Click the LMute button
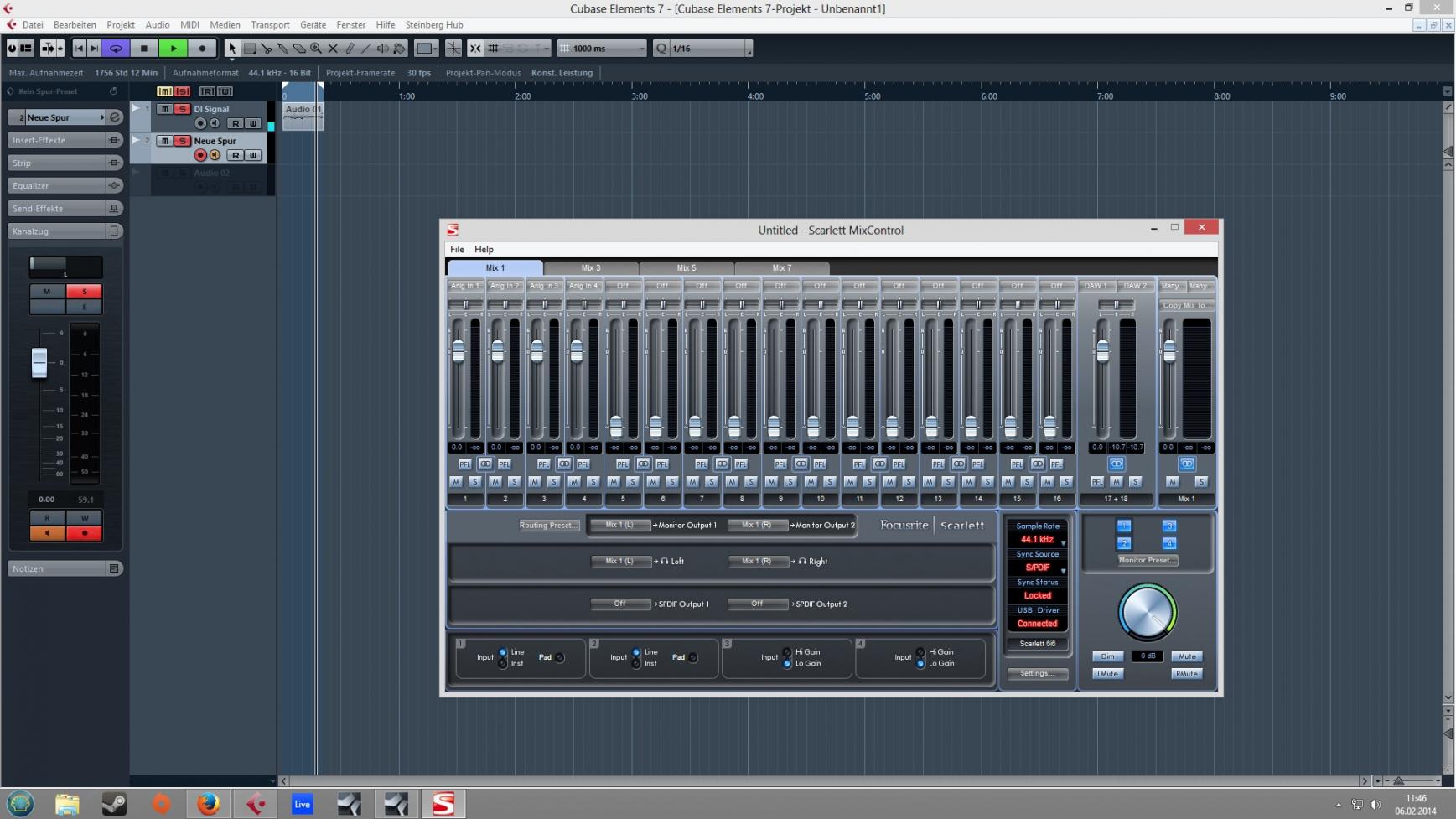This screenshot has height=819, width=1456. 1107,674
